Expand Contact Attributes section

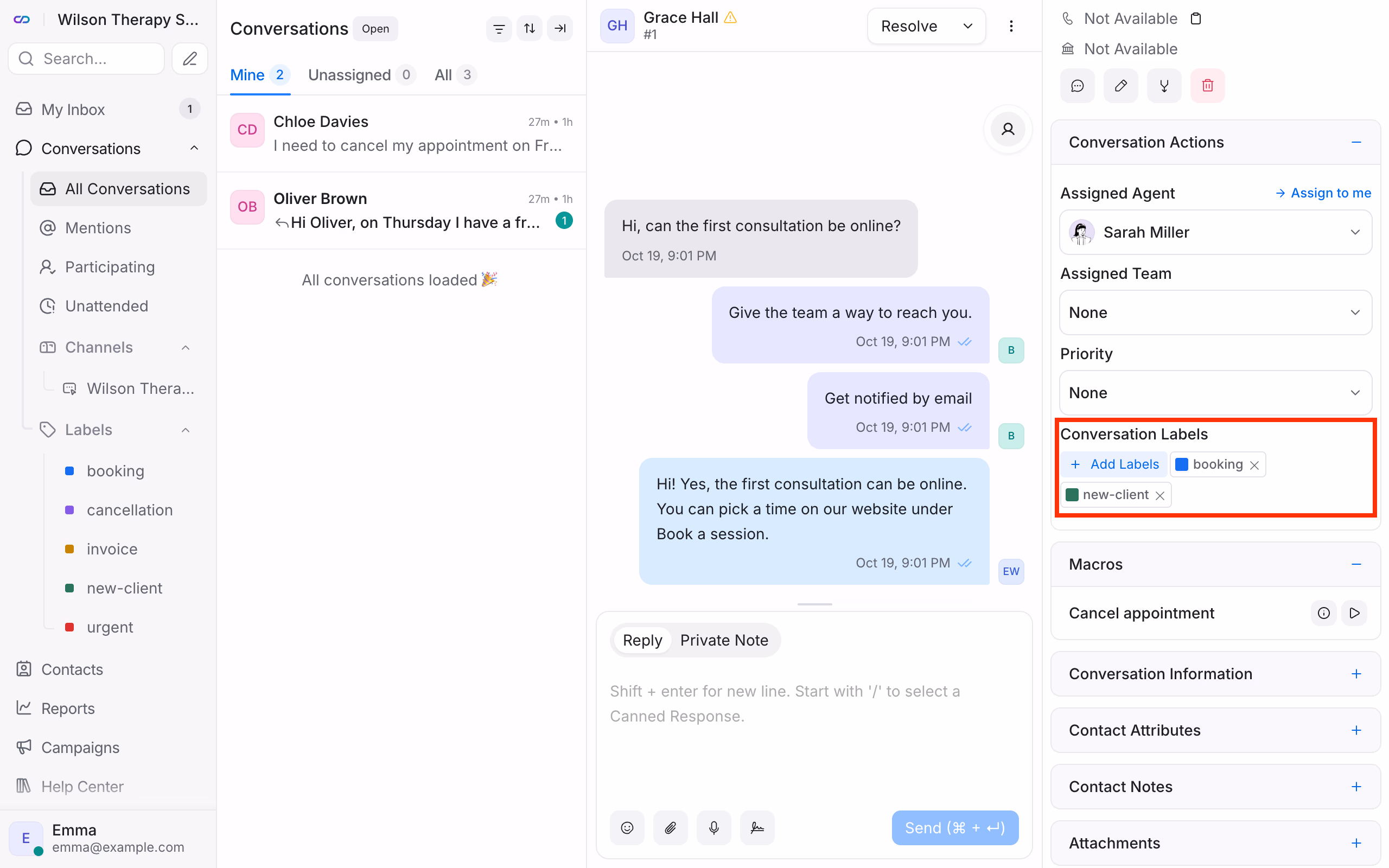point(1356,730)
